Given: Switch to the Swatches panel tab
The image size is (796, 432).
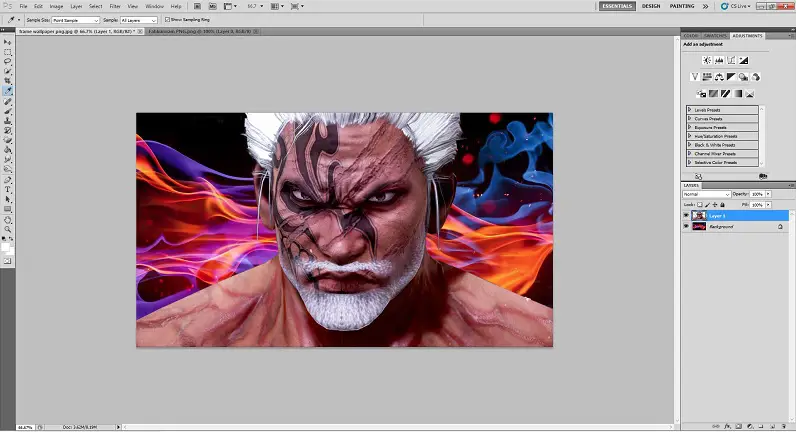Looking at the screenshot, I should point(715,36).
